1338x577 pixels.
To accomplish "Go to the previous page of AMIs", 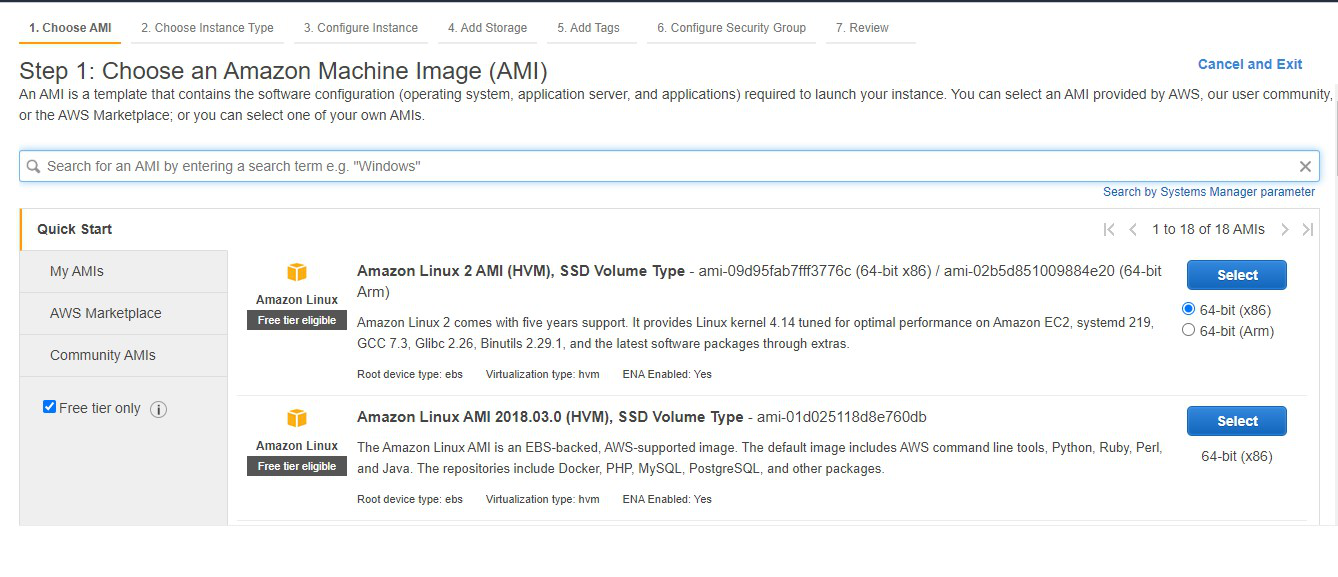I will (x=1133, y=230).
